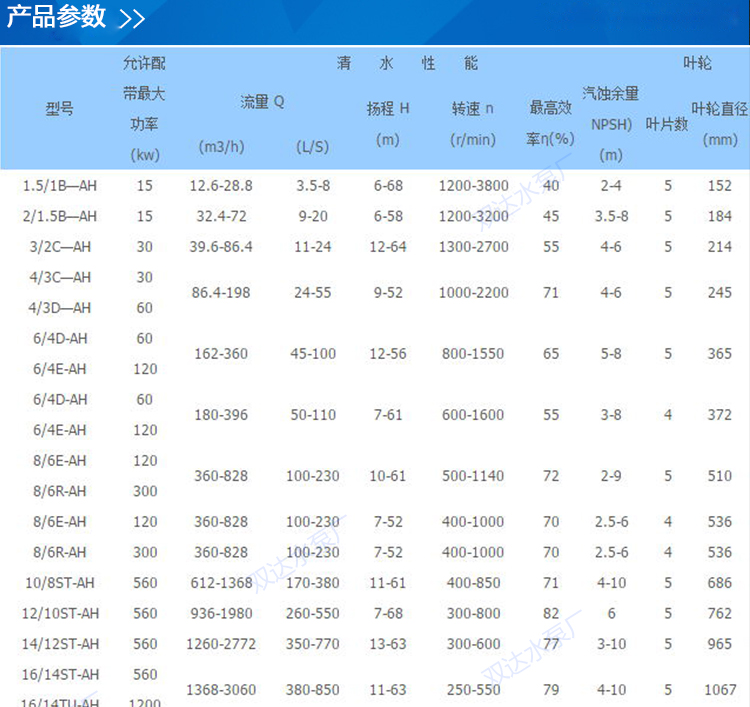Click L/S value 50-110
This screenshot has height=707, width=750.
tap(313, 415)
